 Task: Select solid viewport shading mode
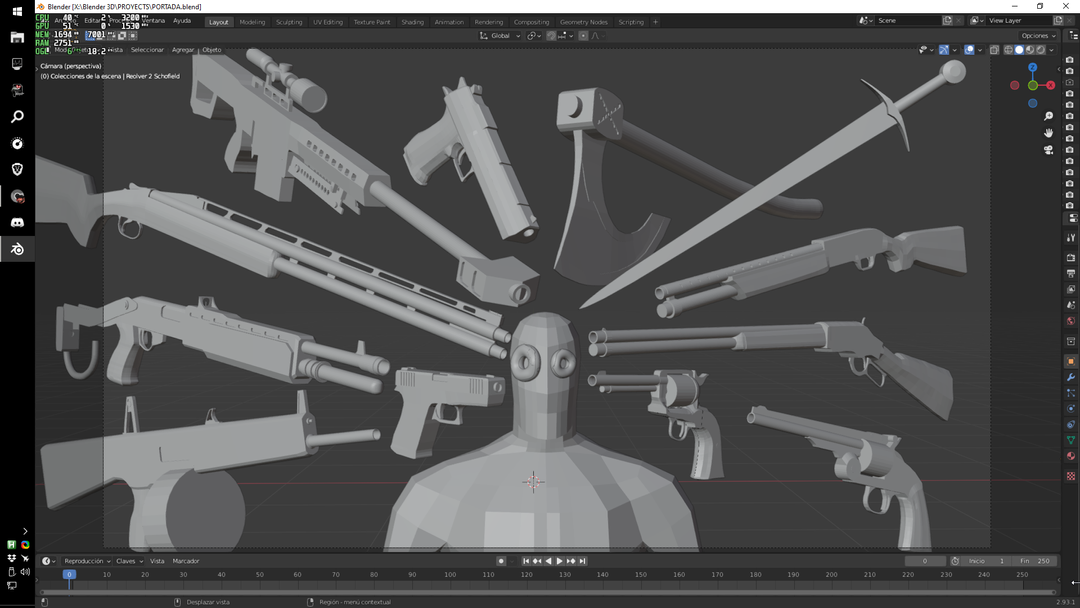pos(1020,48)
